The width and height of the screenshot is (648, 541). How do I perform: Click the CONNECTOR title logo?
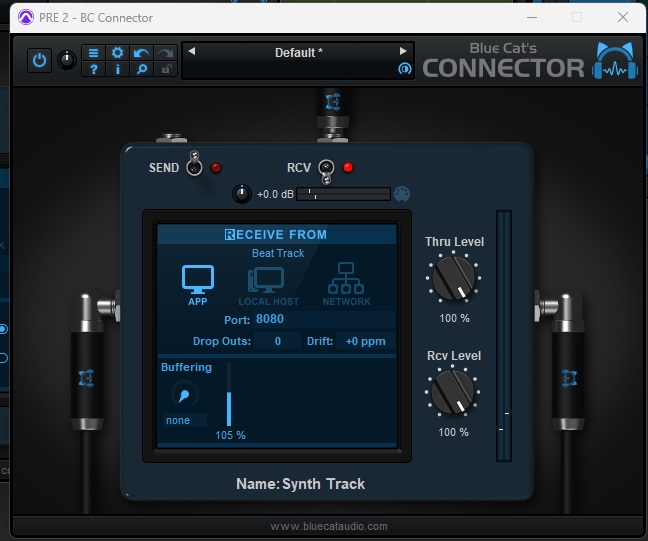[503, 68]
